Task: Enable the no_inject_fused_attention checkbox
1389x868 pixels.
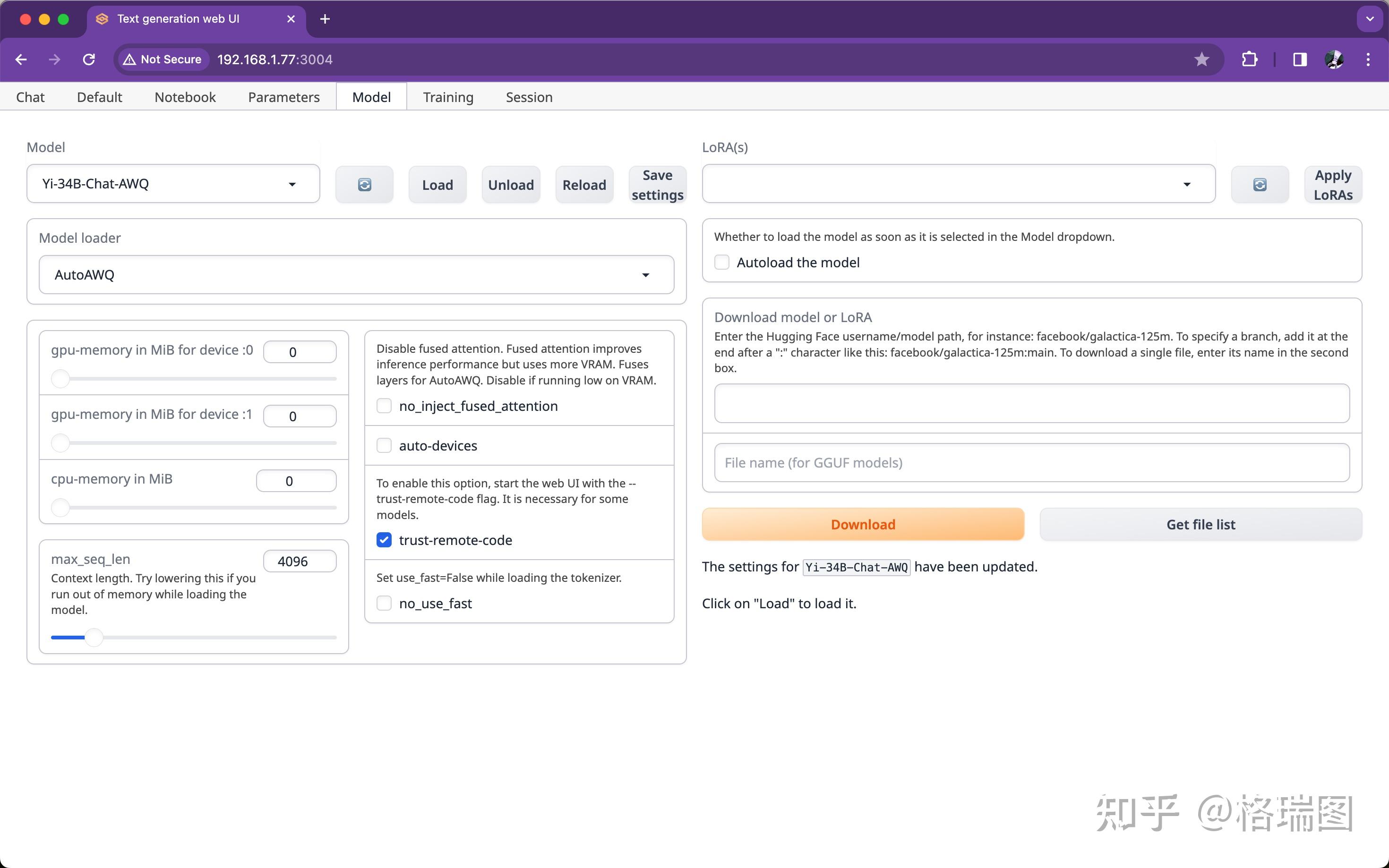Action: (x=384, y=406)
